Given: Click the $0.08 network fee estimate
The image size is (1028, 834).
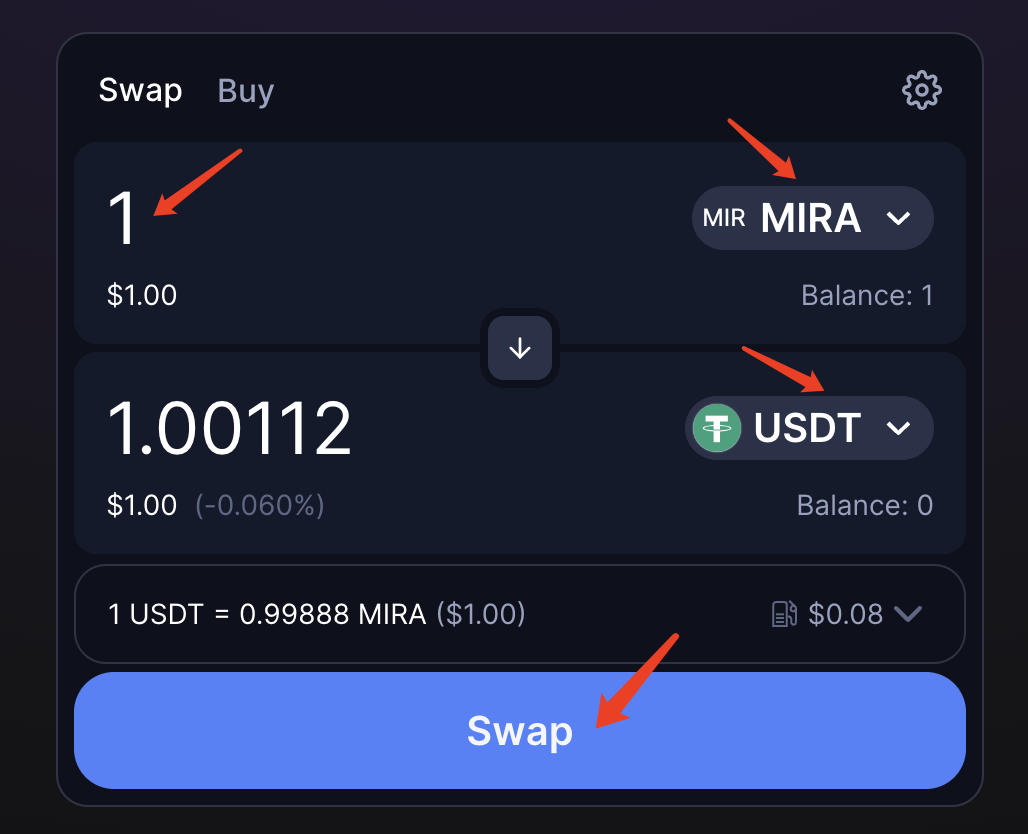Looking at the screenshot, I should (845, 614).
